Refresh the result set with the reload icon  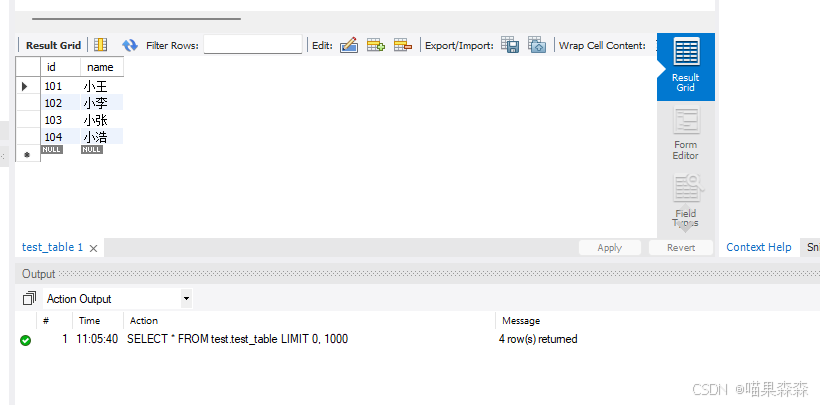tap(130, 46)
